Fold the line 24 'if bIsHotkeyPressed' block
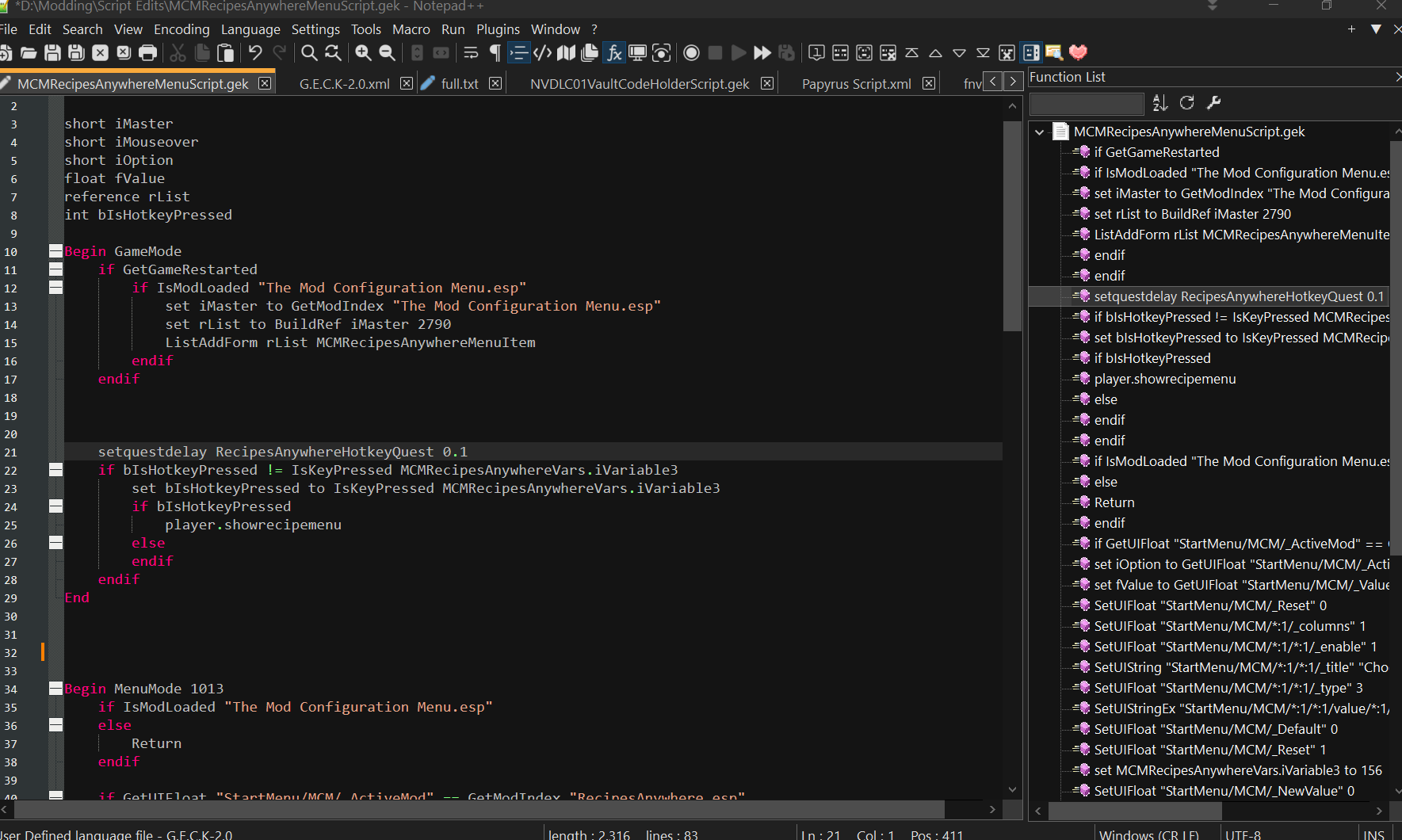 55,506
